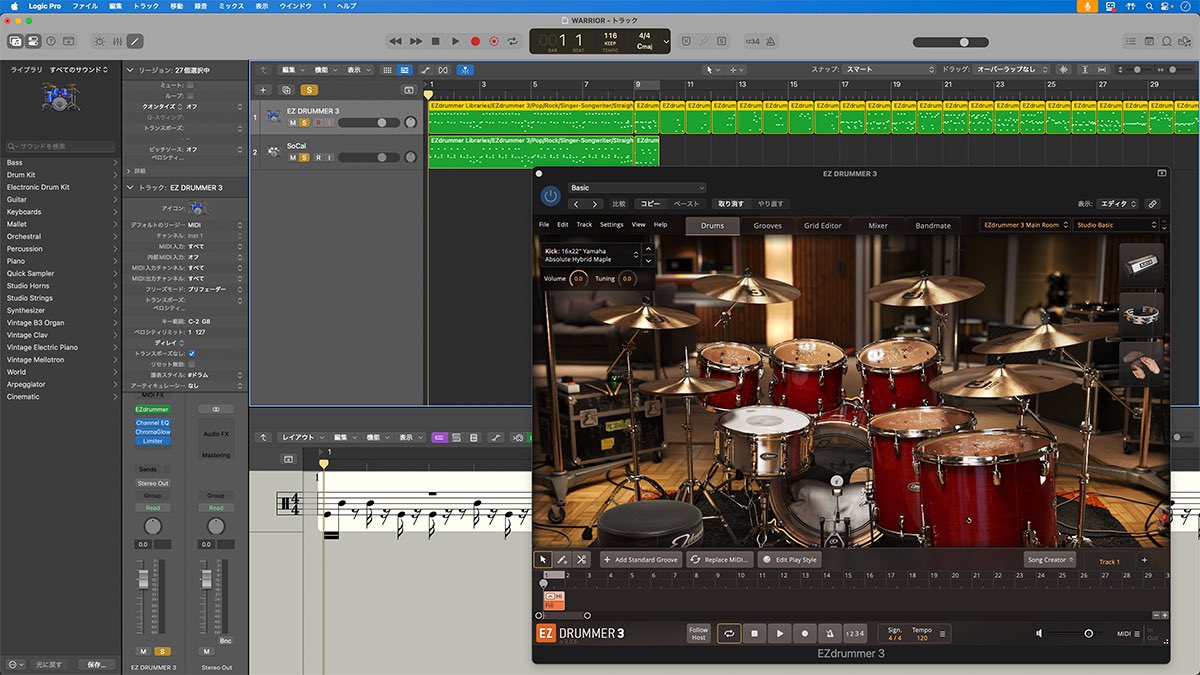The height and width of the screenshot is (675, 1200).
Task: Expand the 詳細 section in region inspector
Action: click(129, 171)
